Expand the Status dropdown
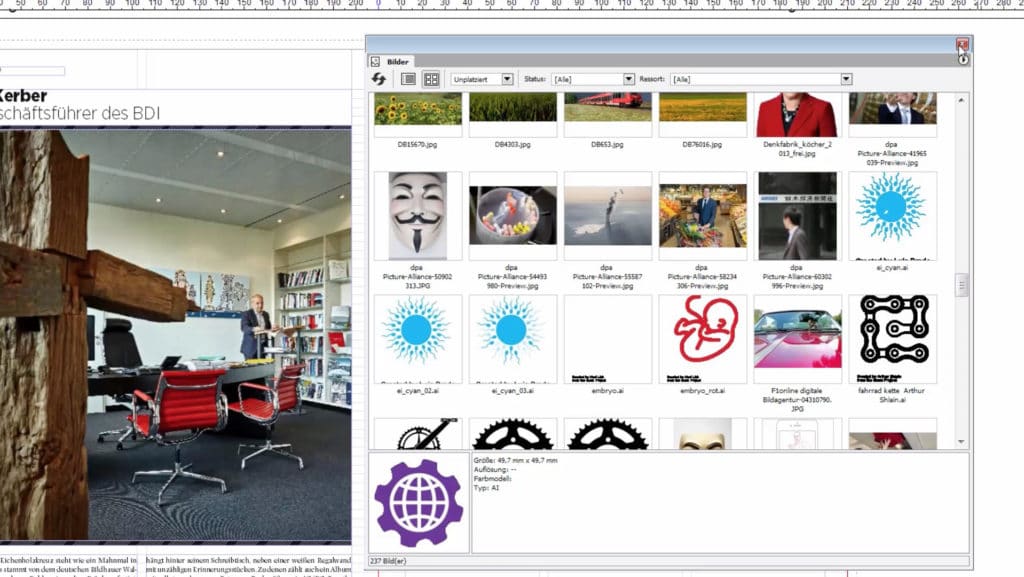 click(x=629, y=79)
